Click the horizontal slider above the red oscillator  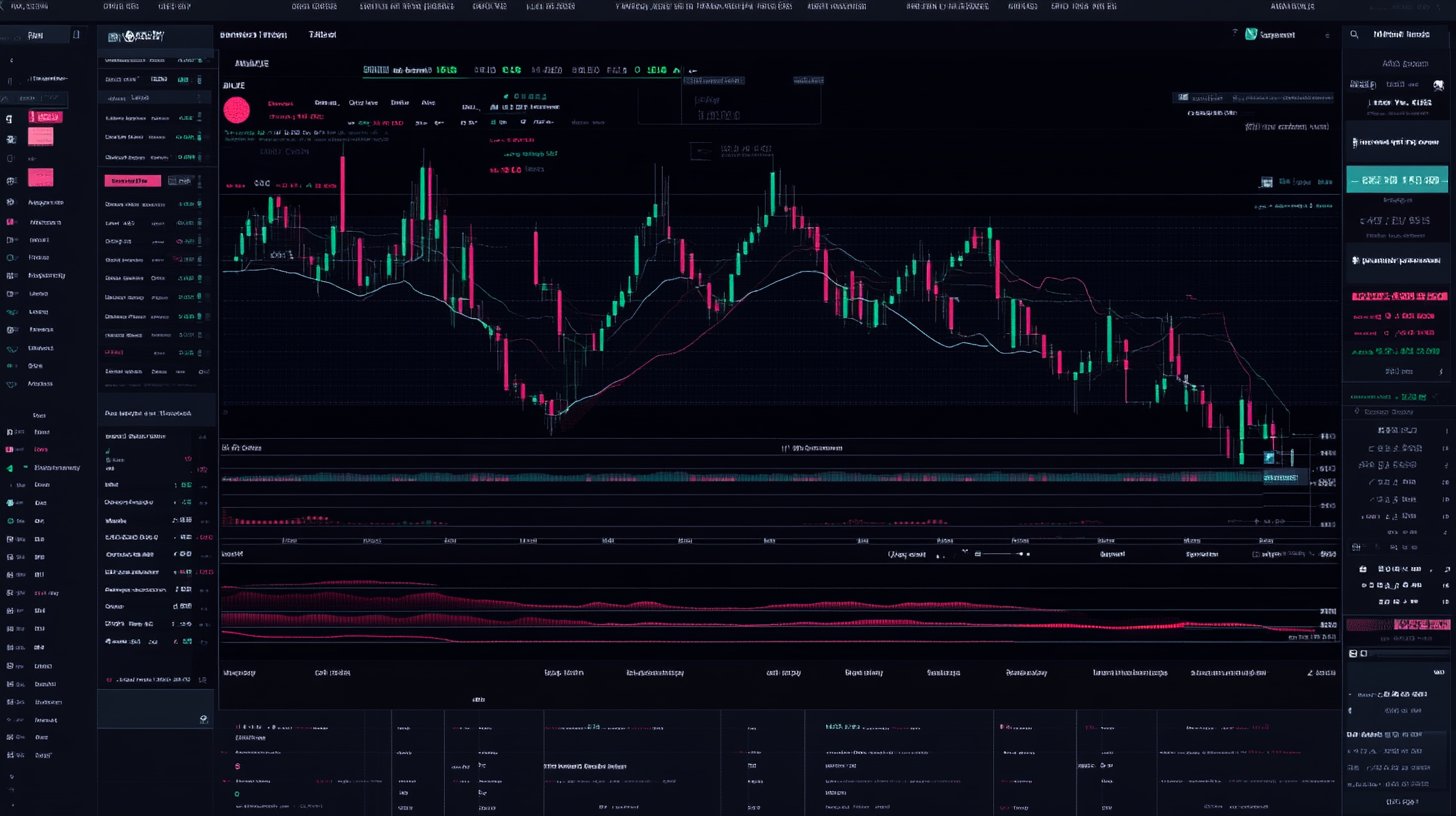click(1004, 554)
